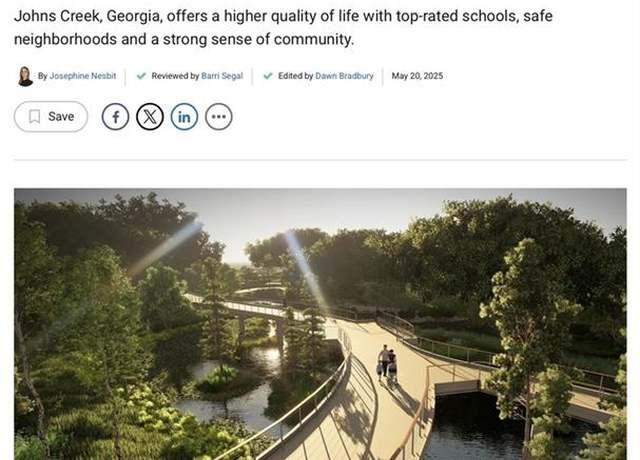The width and height of the screenshot is (640, 460).
Task: Share article on LinkedIn
Action: click(184, 117)
